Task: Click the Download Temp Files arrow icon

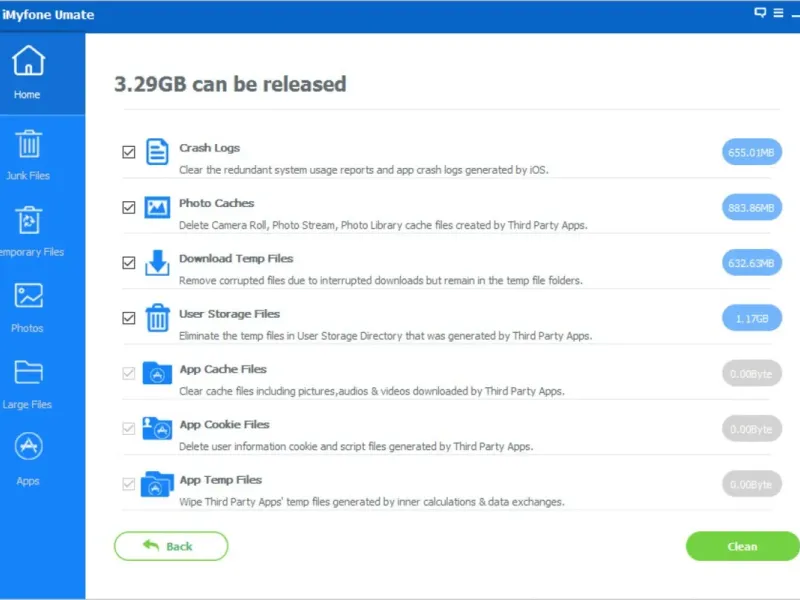Action: [x=157, y=263]
